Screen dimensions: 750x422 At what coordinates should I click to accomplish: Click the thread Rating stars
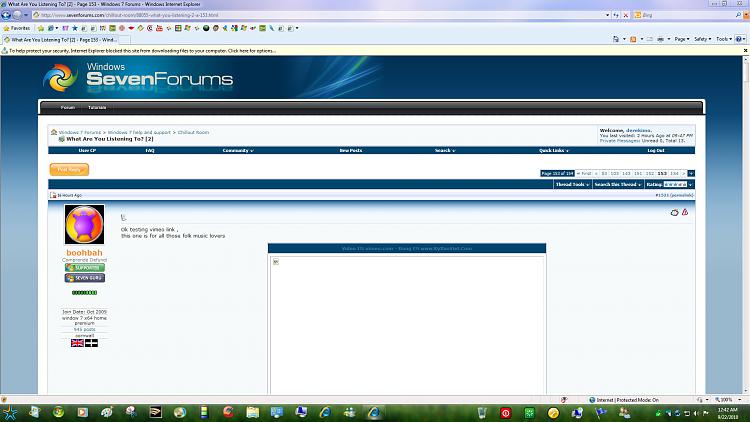point(675,185)
